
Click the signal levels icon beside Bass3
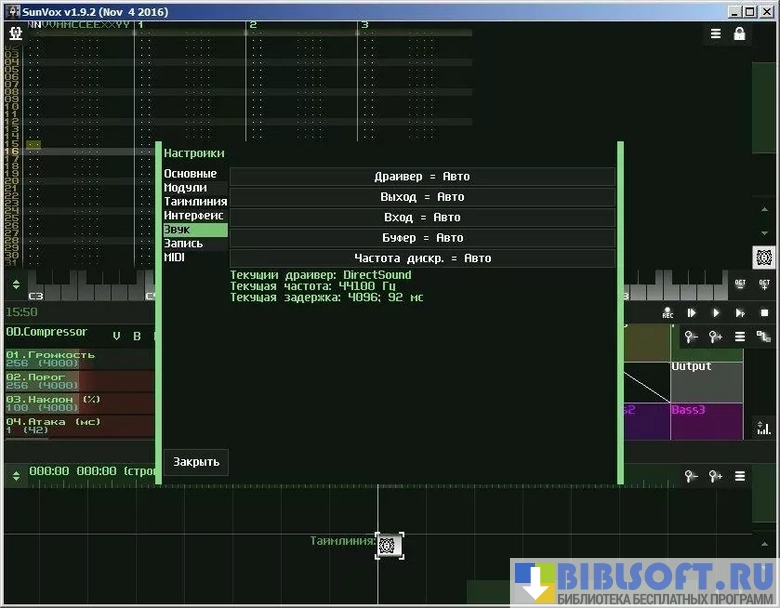tap(762, 427)
